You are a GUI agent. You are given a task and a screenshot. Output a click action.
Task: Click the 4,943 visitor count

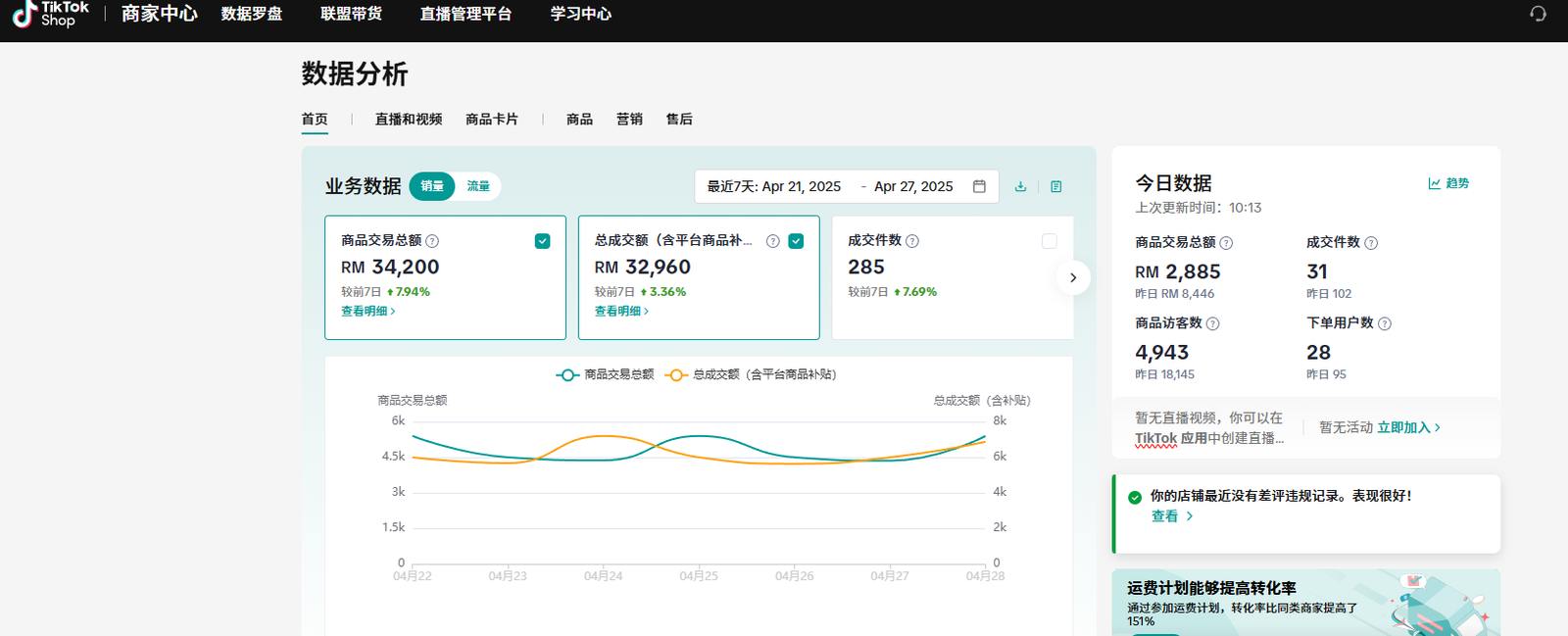pos(1162,353)
